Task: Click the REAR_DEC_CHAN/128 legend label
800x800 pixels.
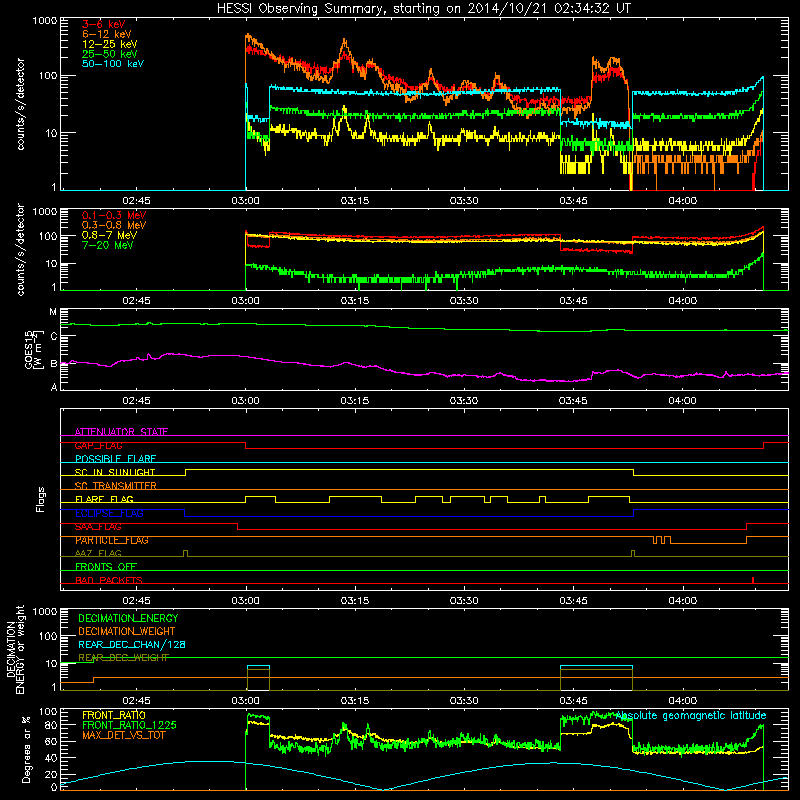Action: [x=132, y=644]
